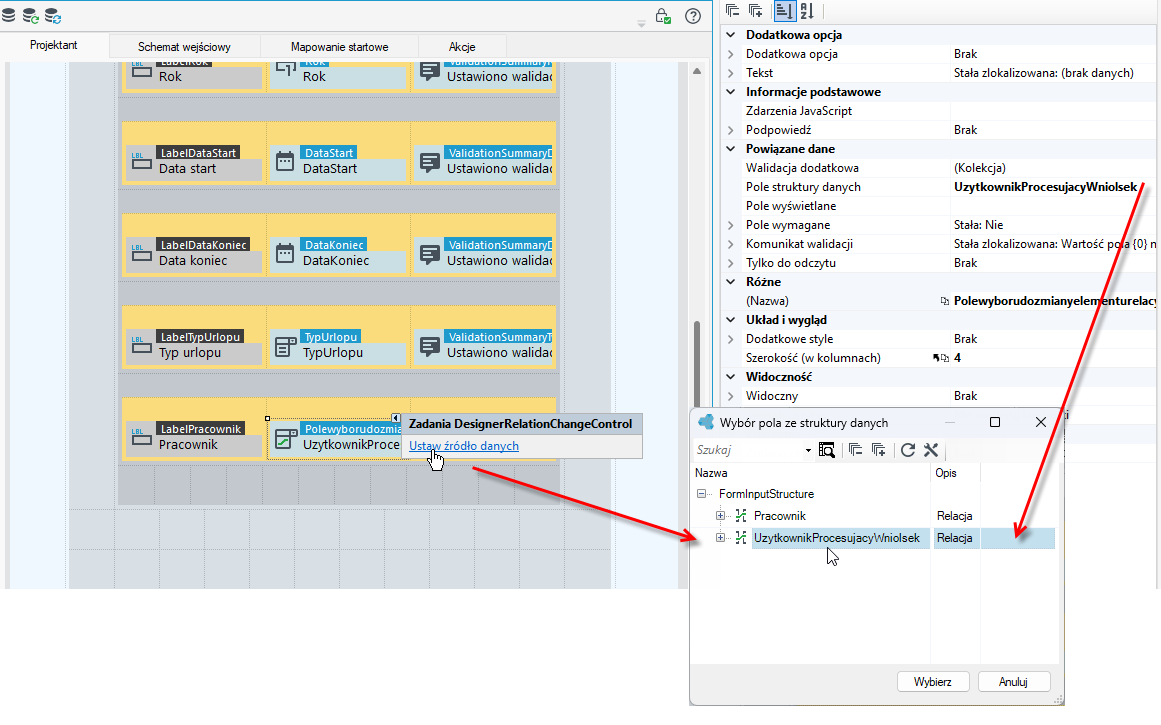Switch to the Schemat wejściowy tab
Image resolution: width=1161 pixels, height=725 pixels.
click(x=184, y=47)
